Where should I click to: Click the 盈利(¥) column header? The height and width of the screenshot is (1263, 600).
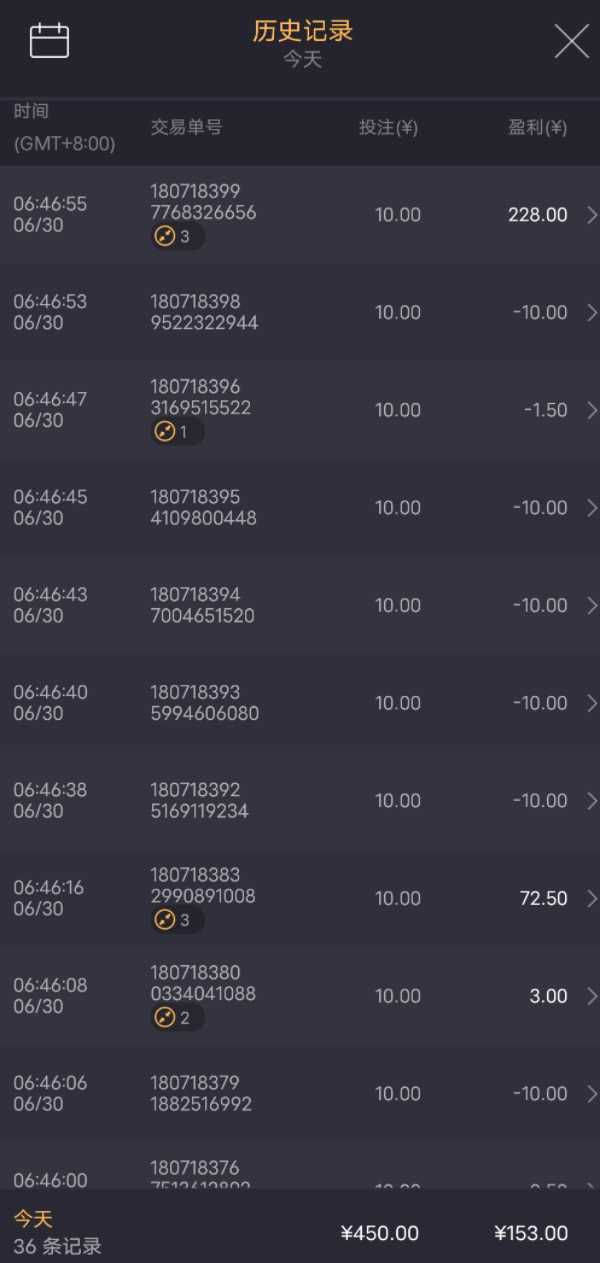click(x=536, y=128)
